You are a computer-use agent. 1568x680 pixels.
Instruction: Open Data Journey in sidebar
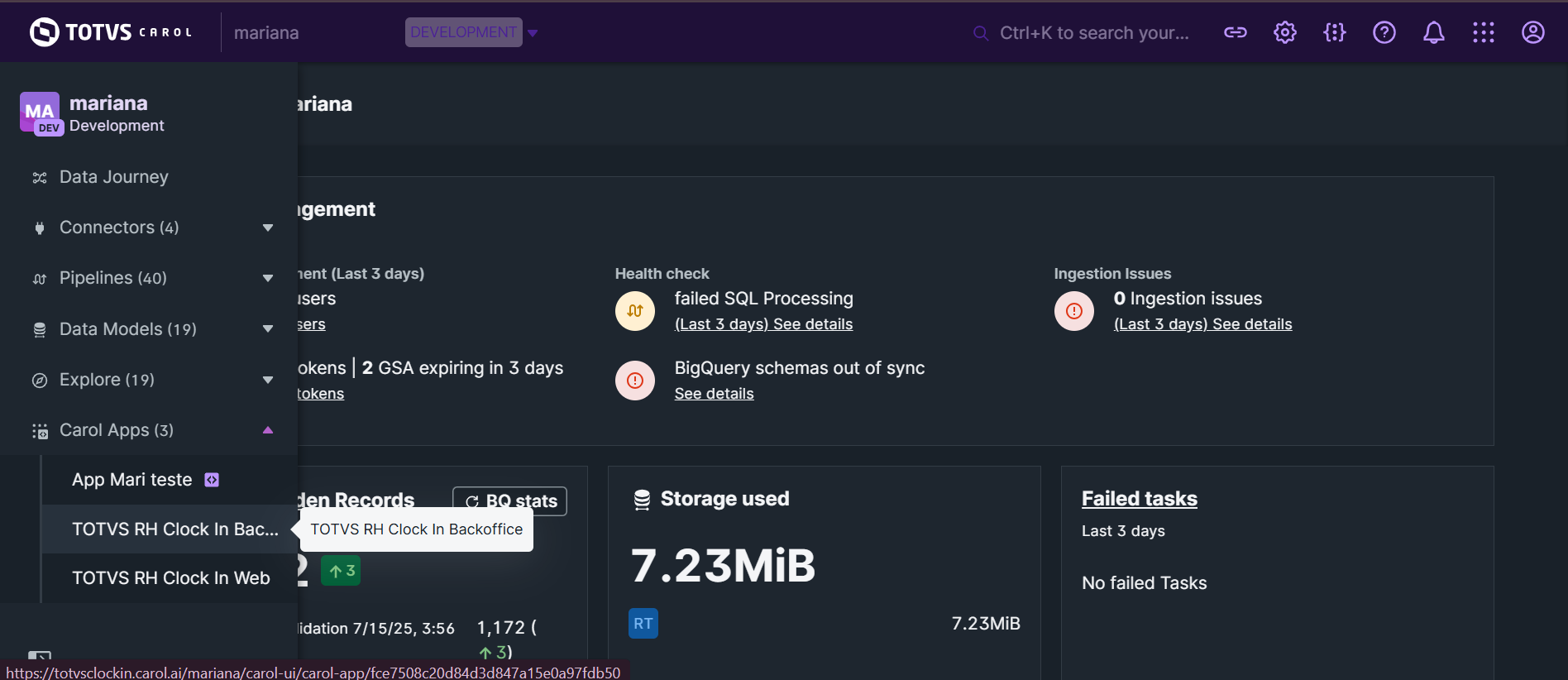[x=113, y=177]
